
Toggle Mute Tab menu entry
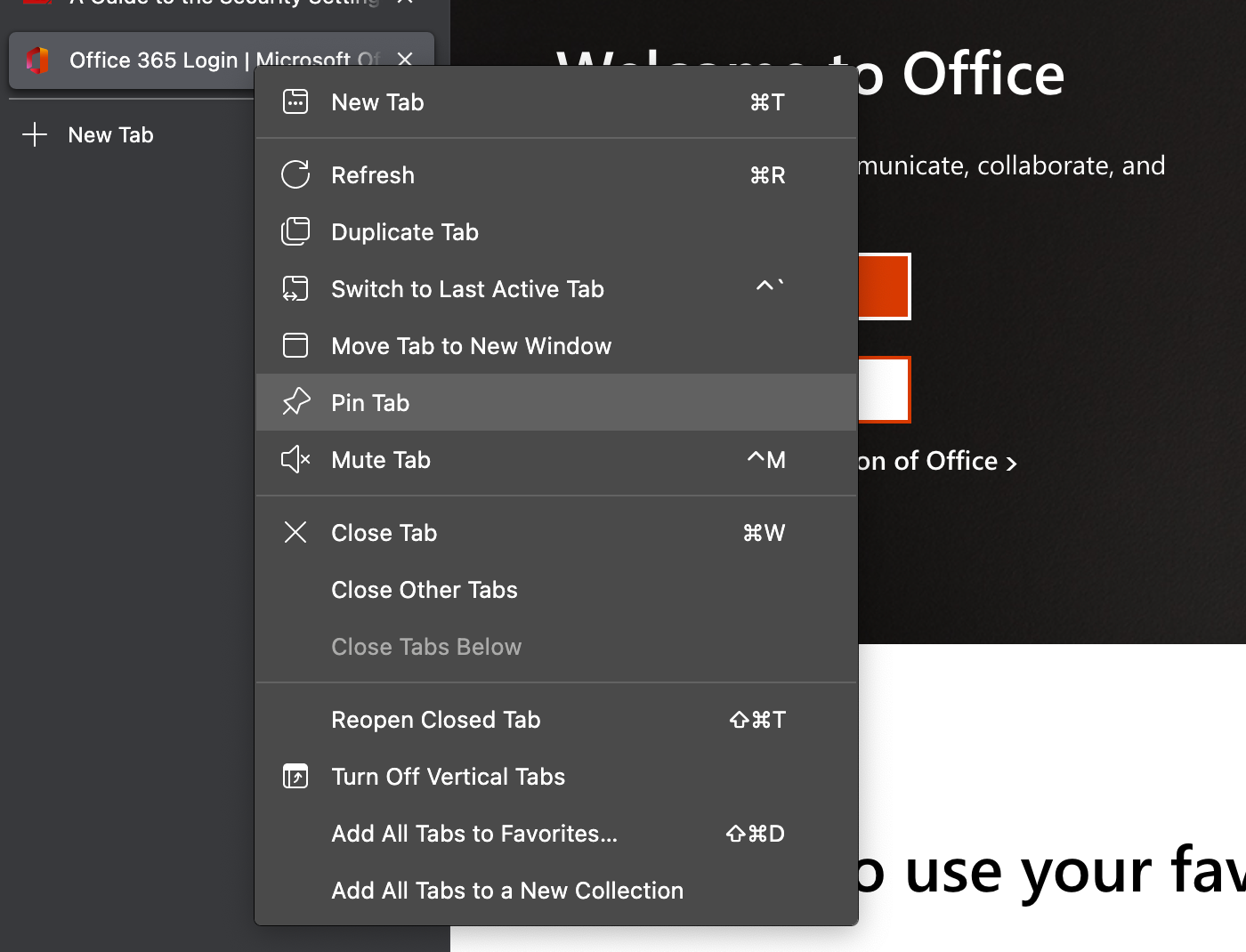point(380,460)
